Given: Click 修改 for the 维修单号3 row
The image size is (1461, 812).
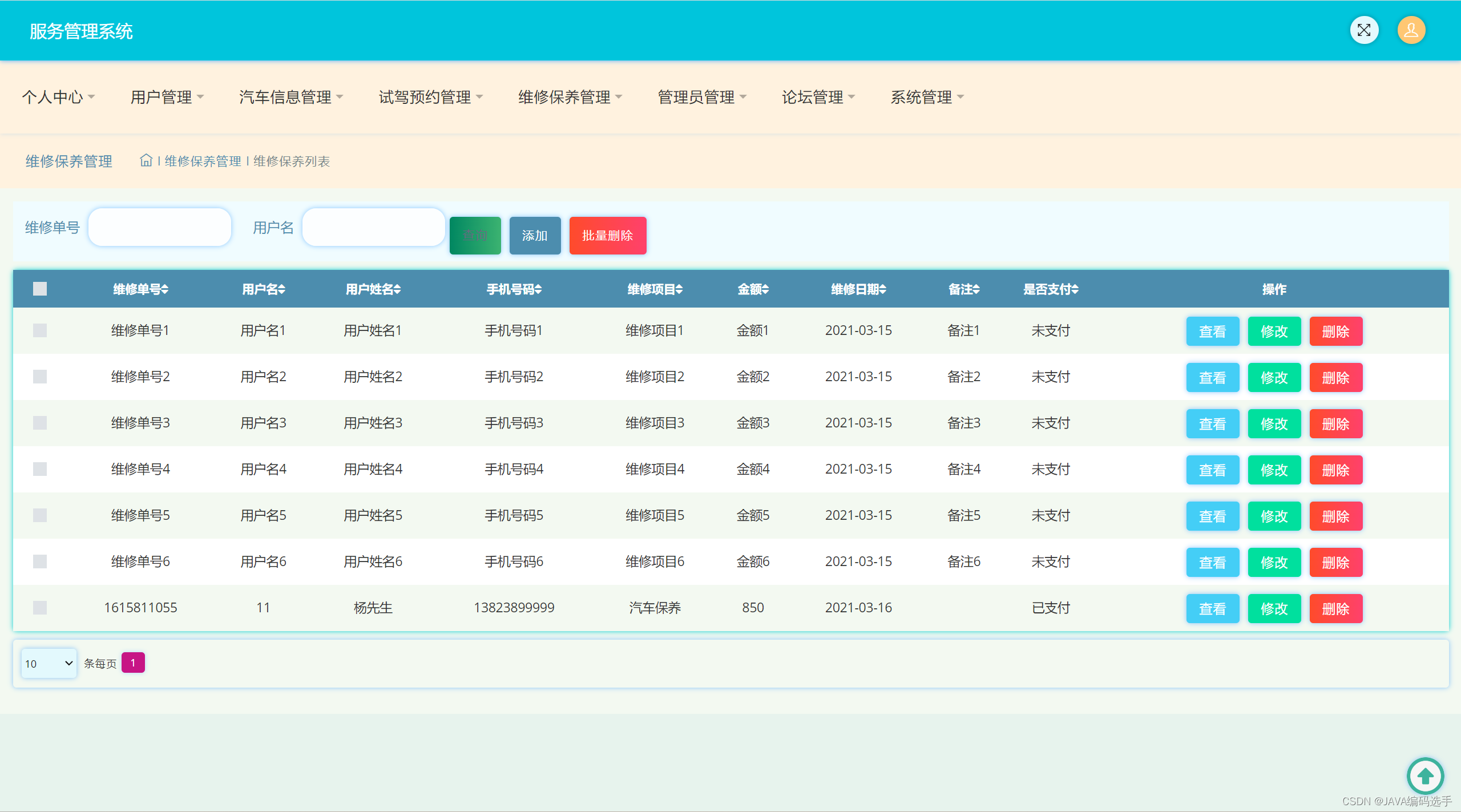Looking at the screenshot, I should [x=1274, y=423].
